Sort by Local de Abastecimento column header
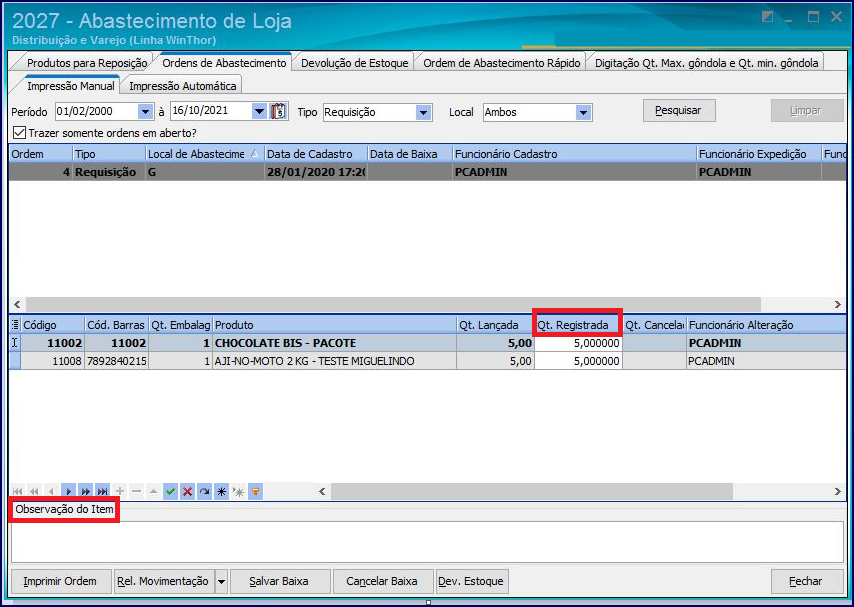Screen dimensions: 854x607 tap(204, 154)
